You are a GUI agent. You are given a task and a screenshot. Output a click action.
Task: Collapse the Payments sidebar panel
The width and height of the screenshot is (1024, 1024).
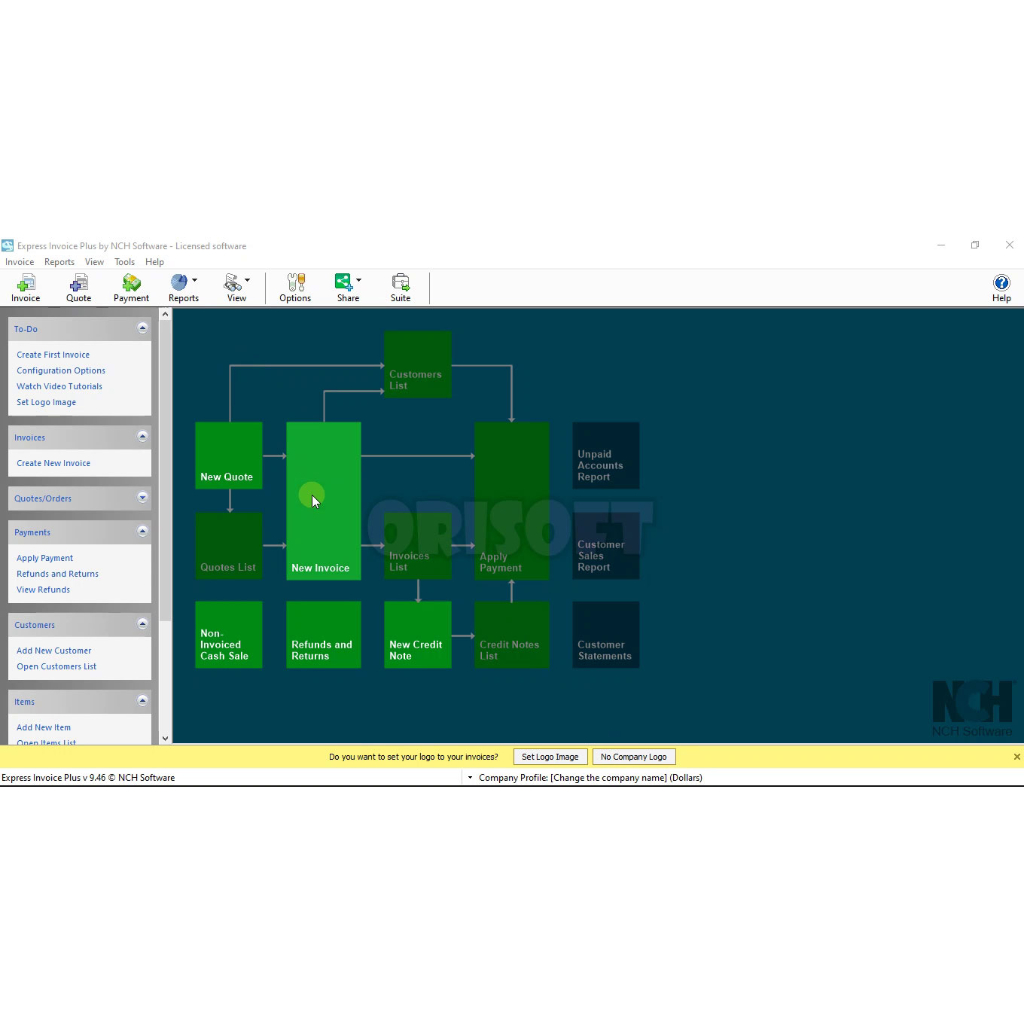click(x=142, y=532)
